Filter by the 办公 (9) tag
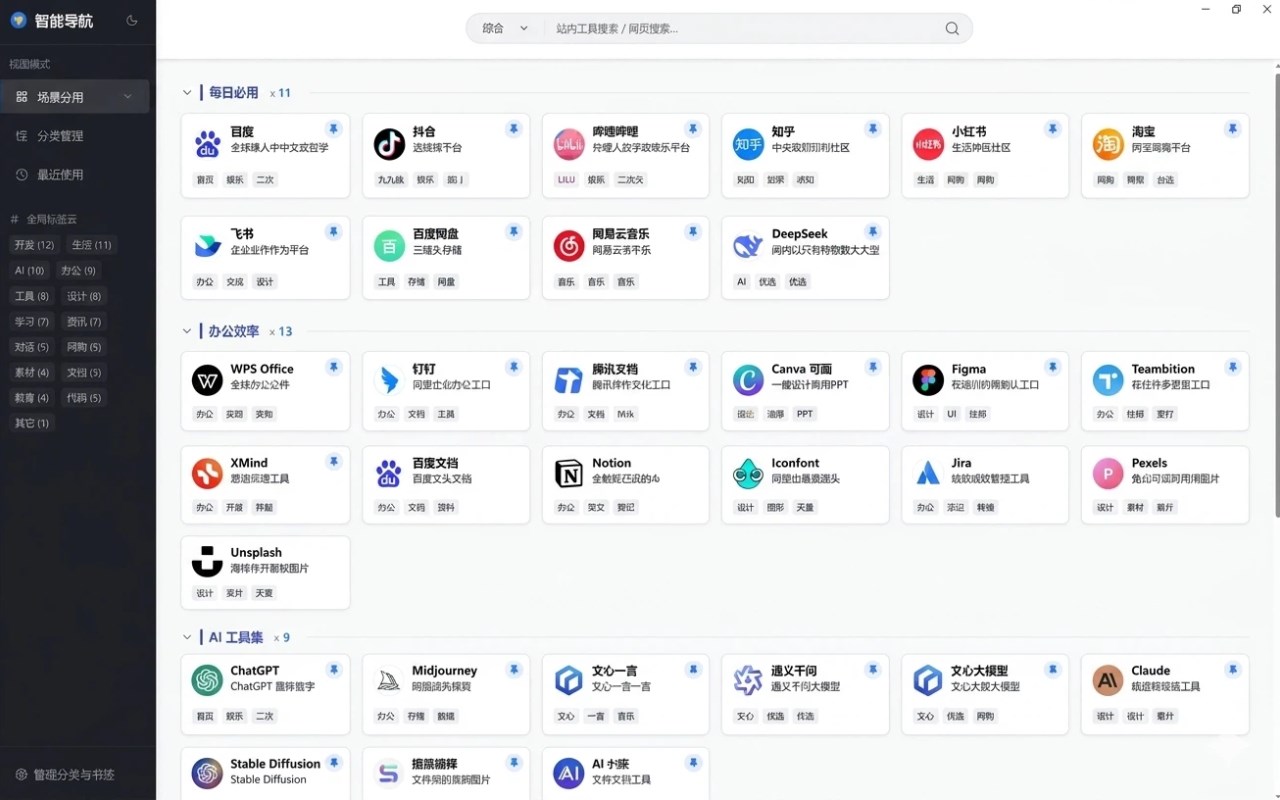This screenshot has height=800, width=1280. [x=78, y=270]
